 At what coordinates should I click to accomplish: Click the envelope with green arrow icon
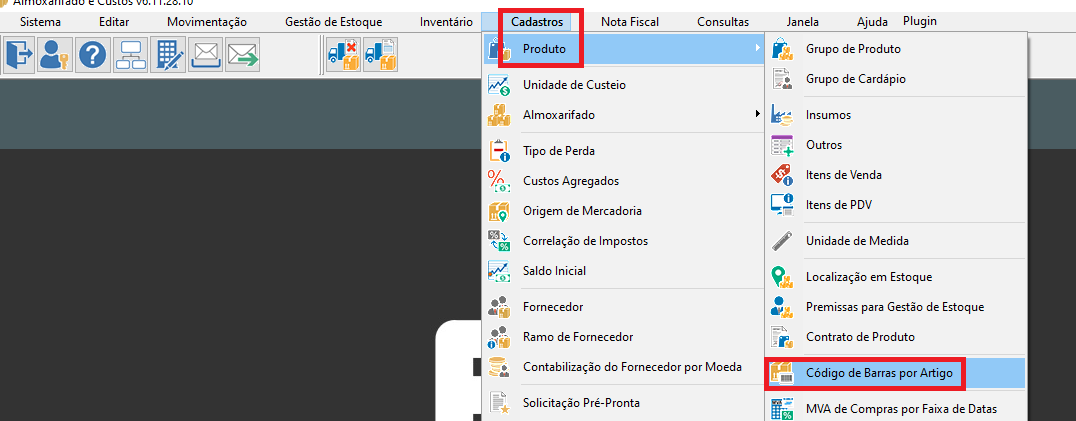tap(242, 54)
